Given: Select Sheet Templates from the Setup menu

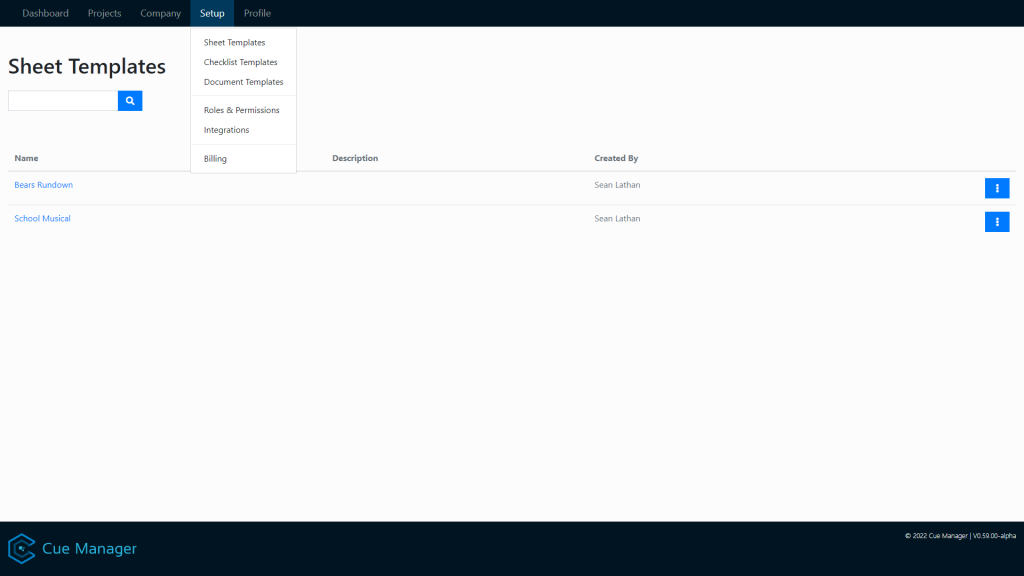Looking at the screenshot, I should [234, 42].
